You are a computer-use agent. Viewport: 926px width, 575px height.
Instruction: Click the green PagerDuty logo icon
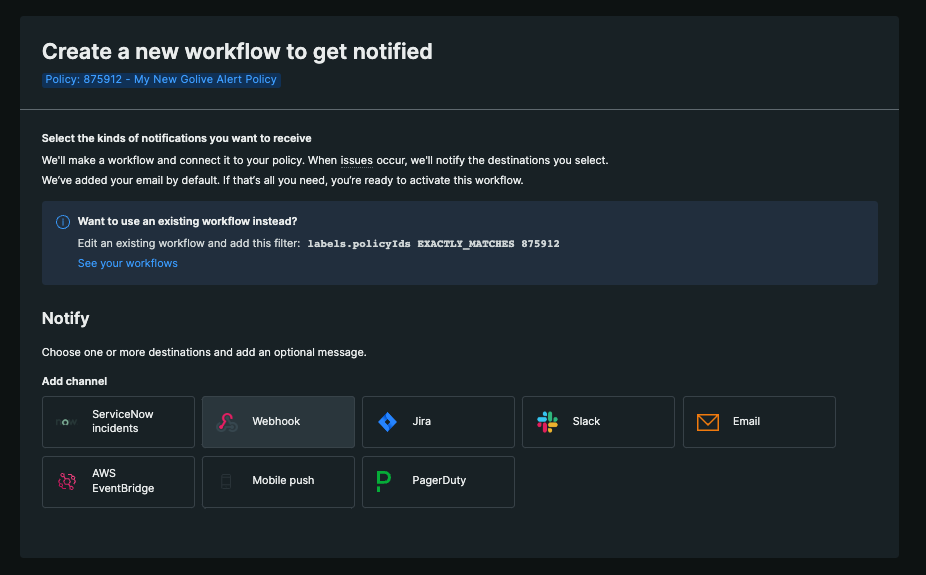tap(384, 481)
